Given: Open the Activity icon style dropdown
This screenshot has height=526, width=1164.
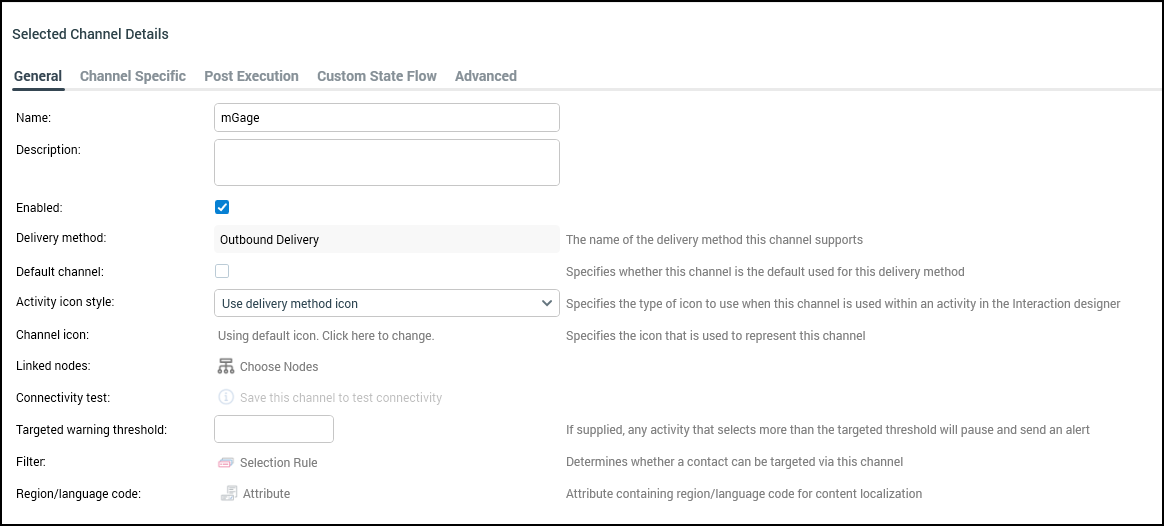Looking at the screenshot, I should [386, 303].
